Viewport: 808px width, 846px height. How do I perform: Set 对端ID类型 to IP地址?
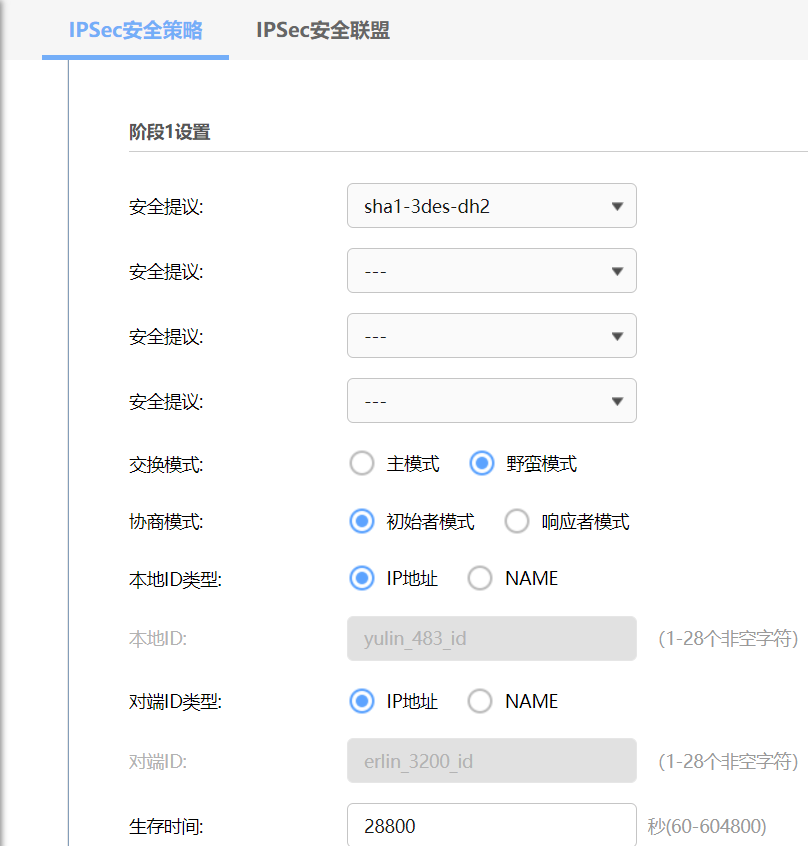click(361, 701)
